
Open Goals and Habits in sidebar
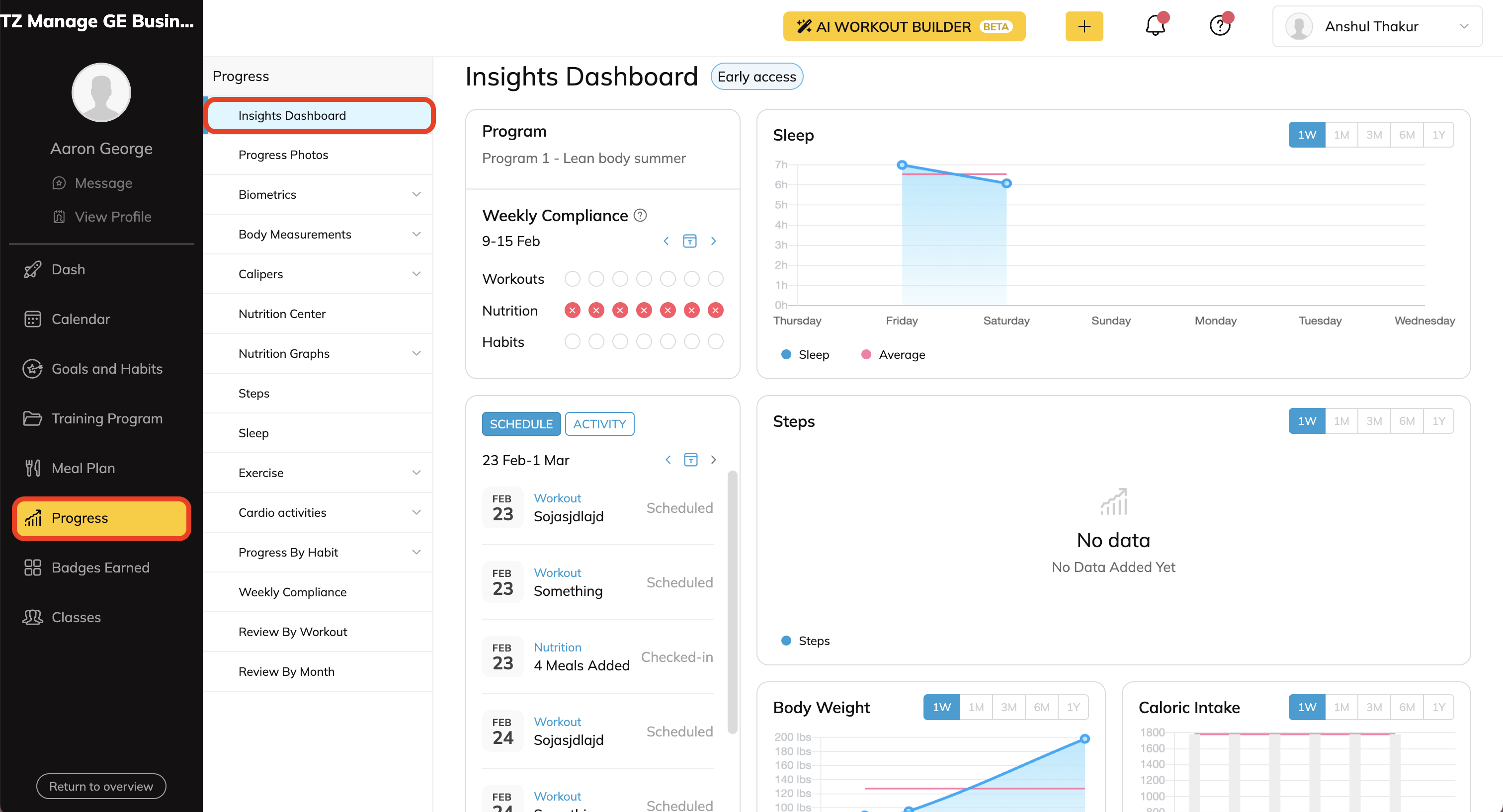pos(107,369)
